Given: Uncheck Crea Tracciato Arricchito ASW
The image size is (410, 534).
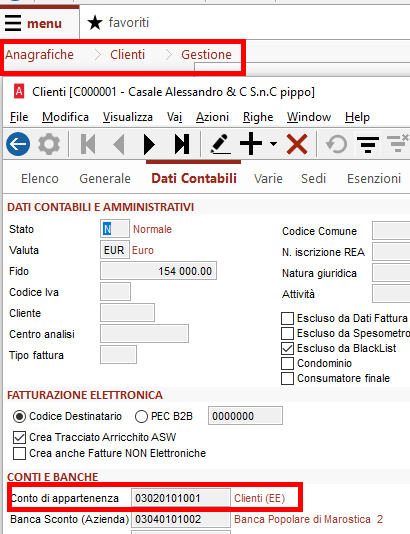Looking at the screenshot, I should pyautogui.click(x=19, y=437).
